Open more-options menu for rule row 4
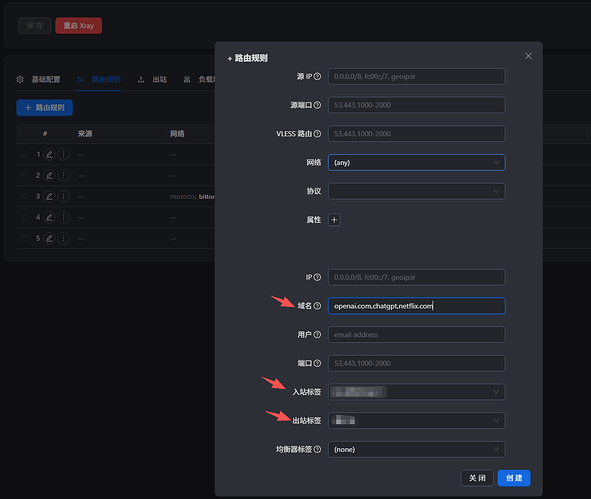 click(64, 217)
